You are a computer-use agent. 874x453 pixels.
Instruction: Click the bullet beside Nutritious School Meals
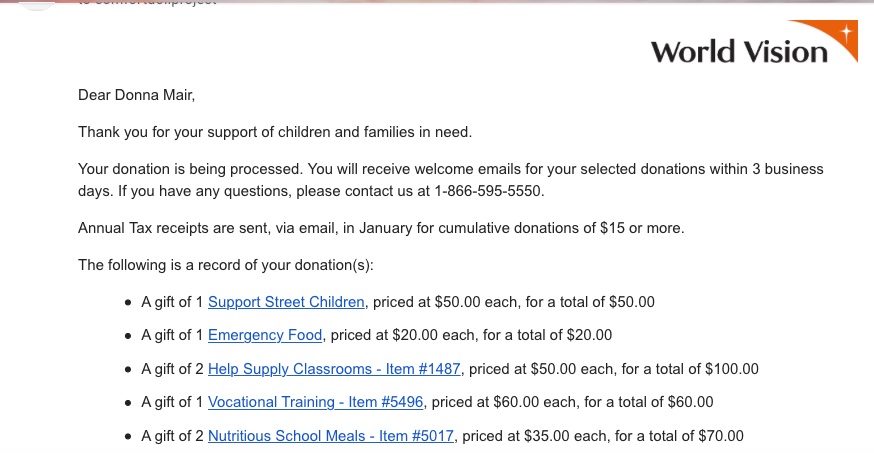pyautogui.click(x=128, y=436)
